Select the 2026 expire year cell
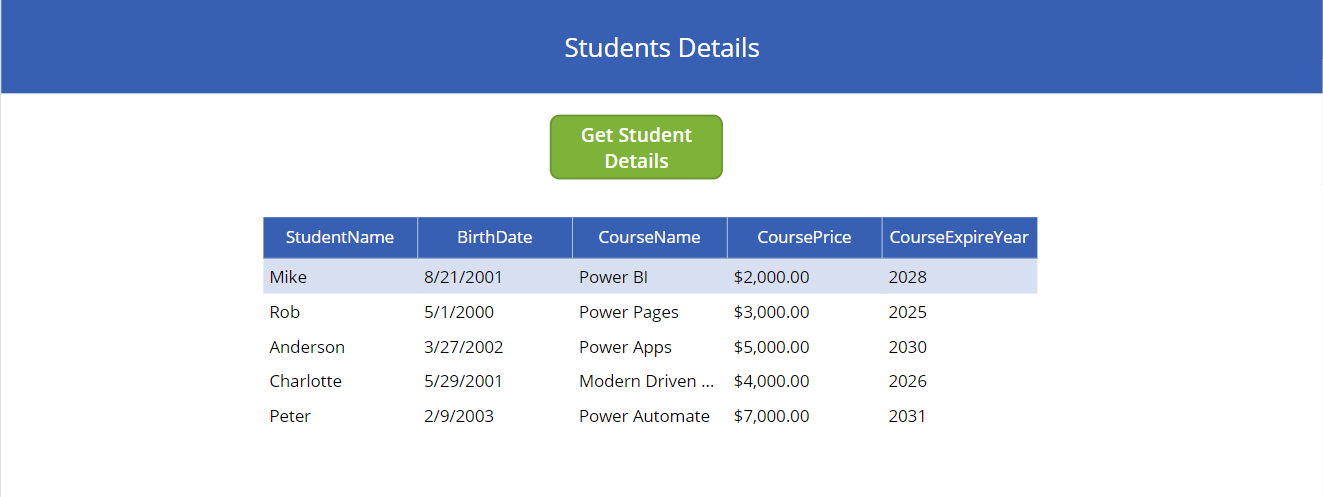The width and height of the screenshot is (1323, 497). click(x=907, y=381)
